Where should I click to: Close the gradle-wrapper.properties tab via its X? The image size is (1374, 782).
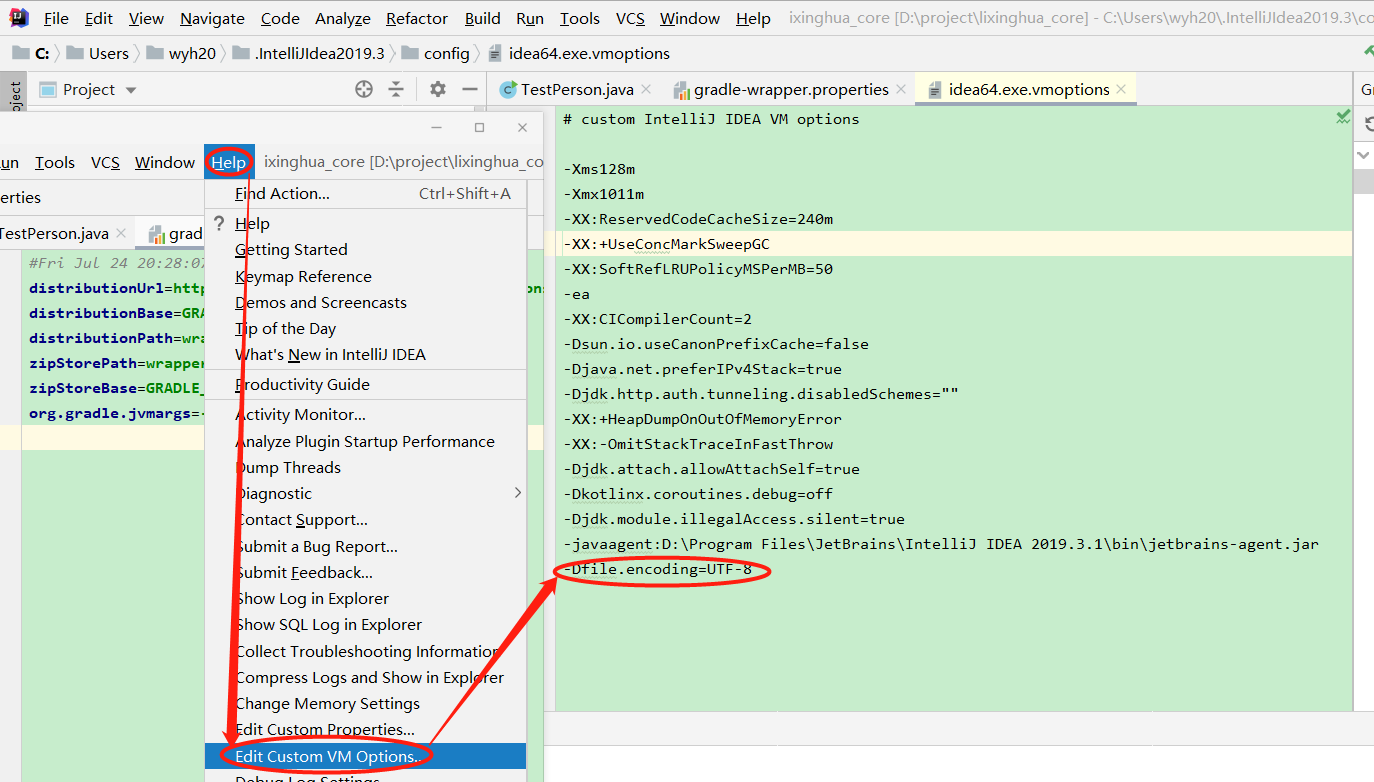(901, 89)
